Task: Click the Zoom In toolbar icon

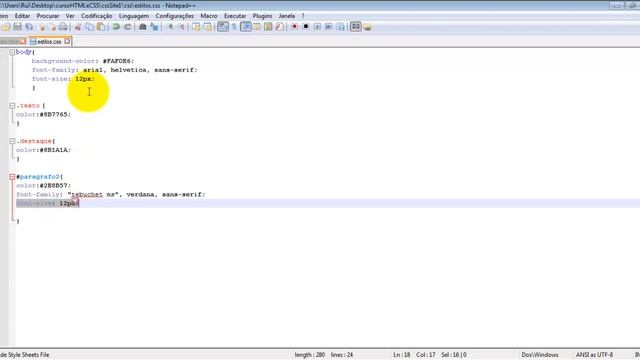Action: coord(170,27)
